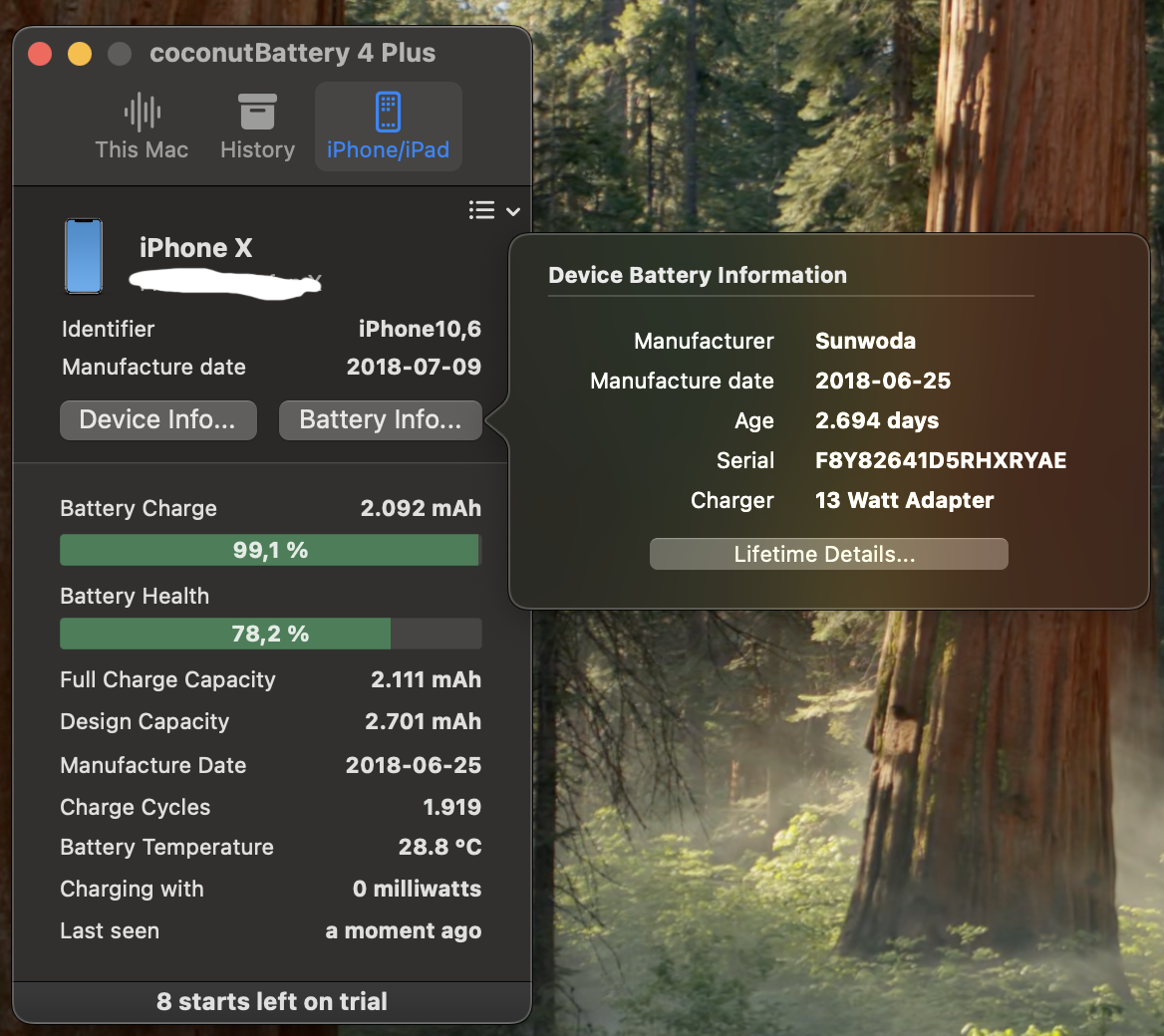Click the History tab label
Viewport: 1164px width, 1036px height.
point(257,149)
